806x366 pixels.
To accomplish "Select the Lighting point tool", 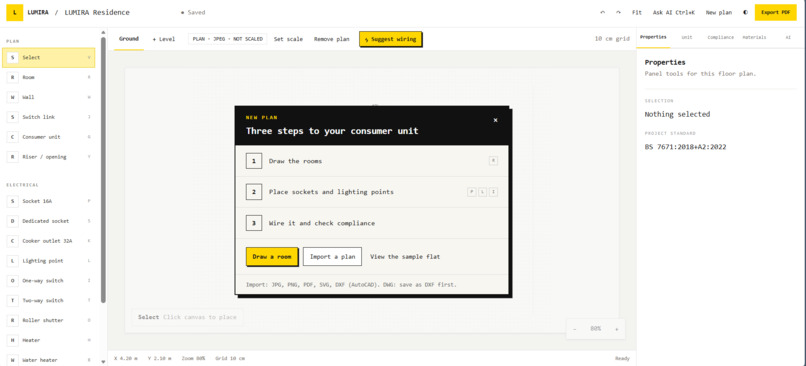I will coord(49,261).
